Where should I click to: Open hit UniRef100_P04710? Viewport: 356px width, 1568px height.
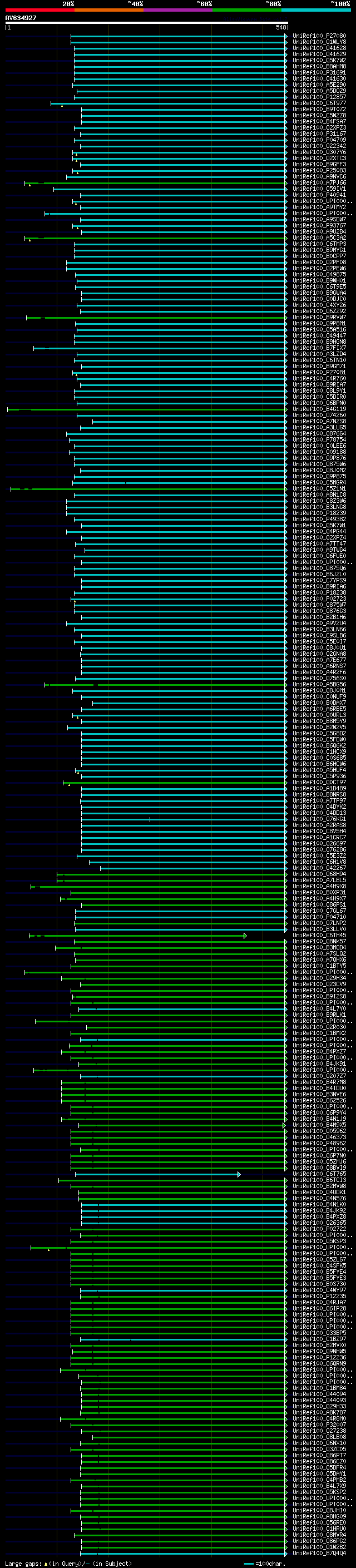[319, 917]
